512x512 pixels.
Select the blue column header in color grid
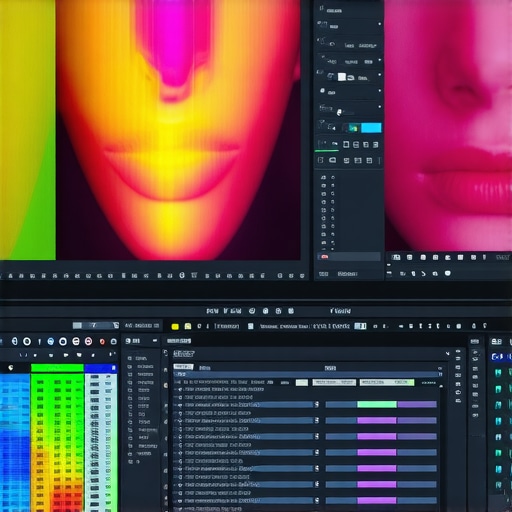pos(101,368)
